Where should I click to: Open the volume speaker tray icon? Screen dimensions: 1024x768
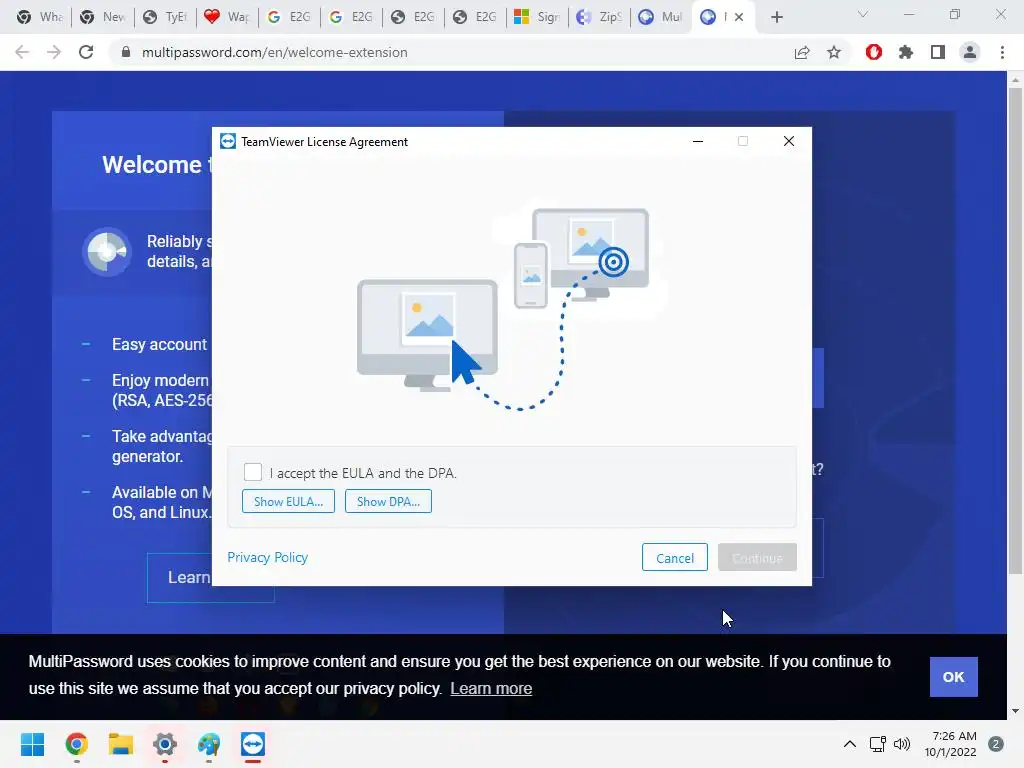pos(902,744)
